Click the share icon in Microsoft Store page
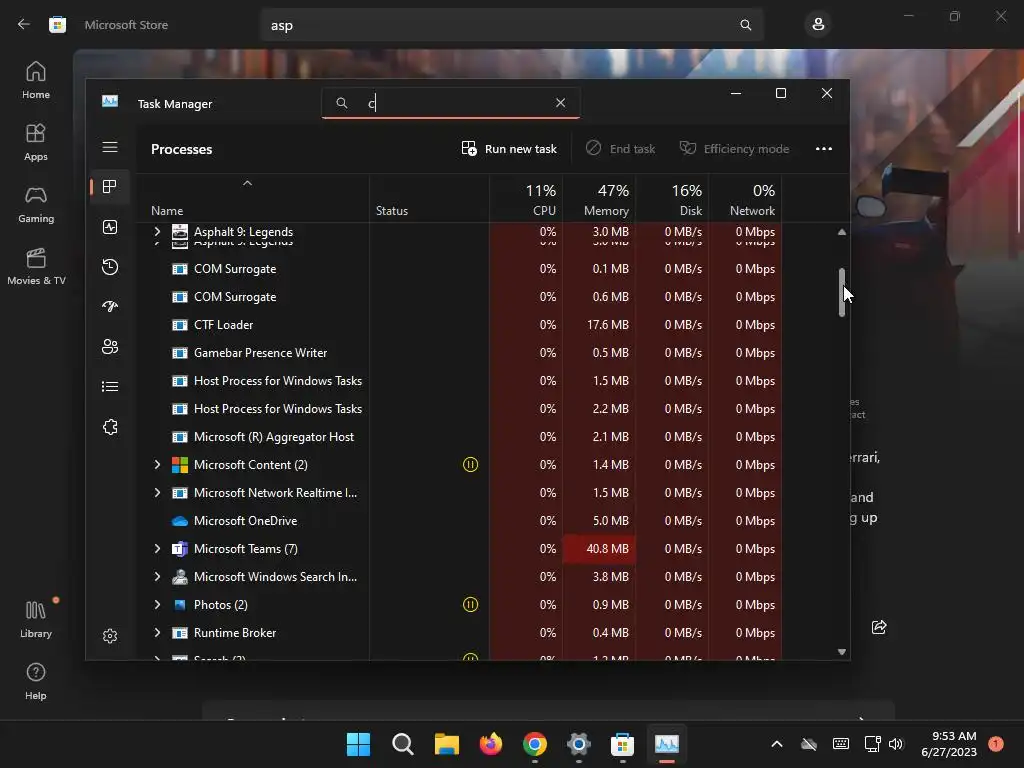1024x768 pixels. [x=879, y=627]
